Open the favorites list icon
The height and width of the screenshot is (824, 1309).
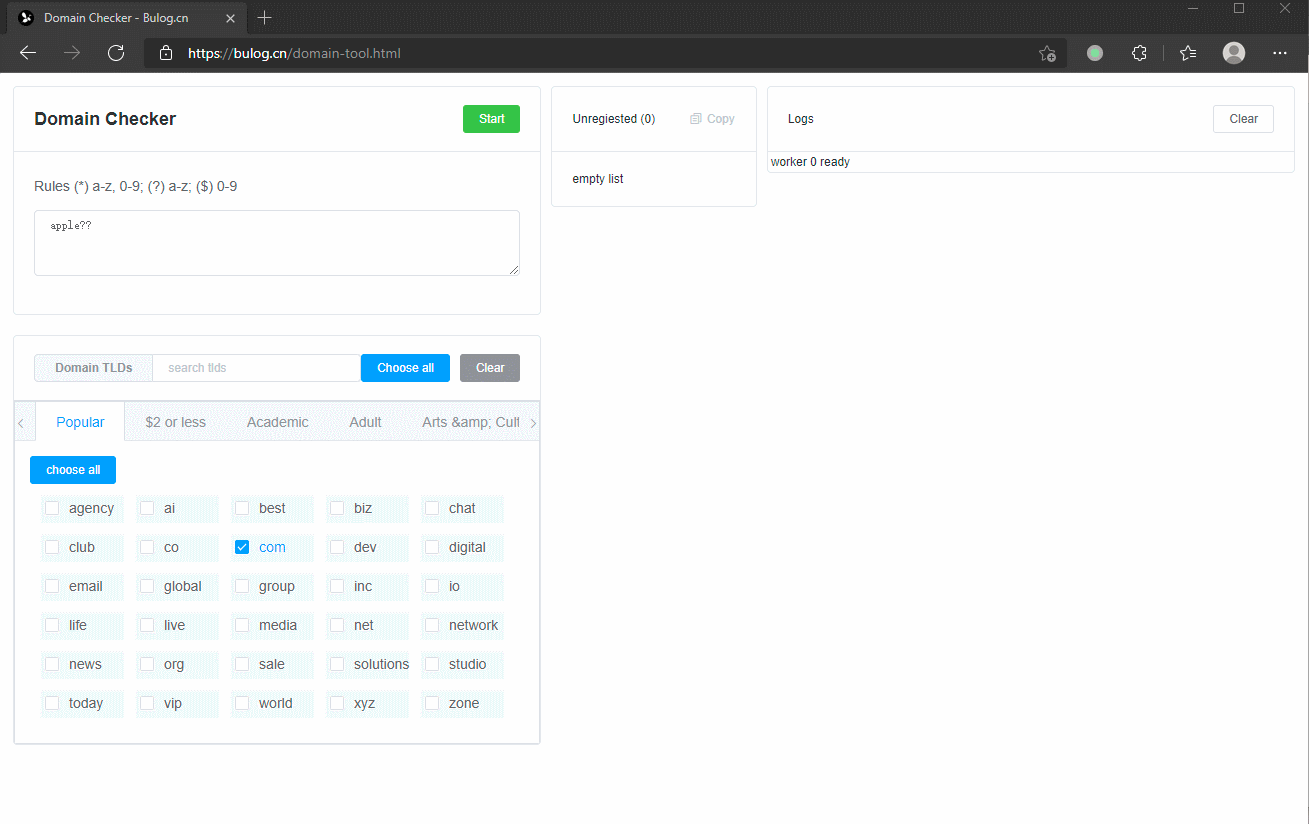pos(1188,53)
